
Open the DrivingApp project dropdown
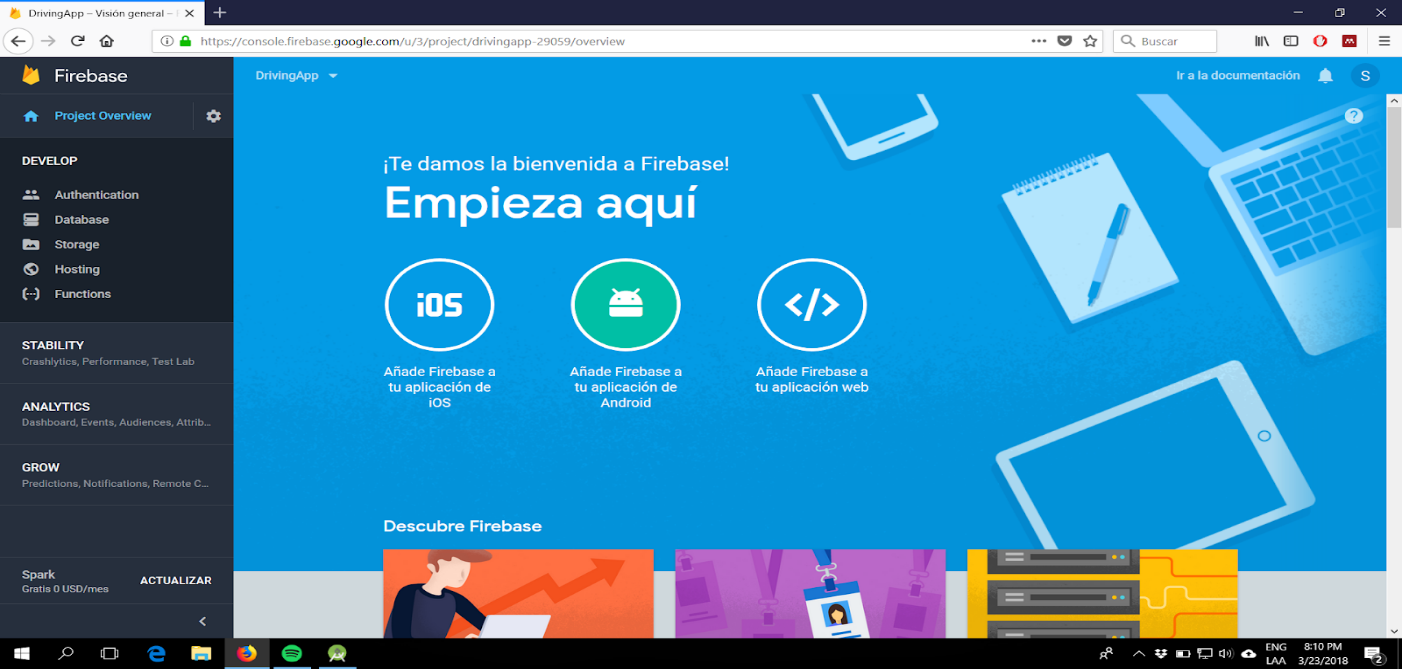(297, 76)
